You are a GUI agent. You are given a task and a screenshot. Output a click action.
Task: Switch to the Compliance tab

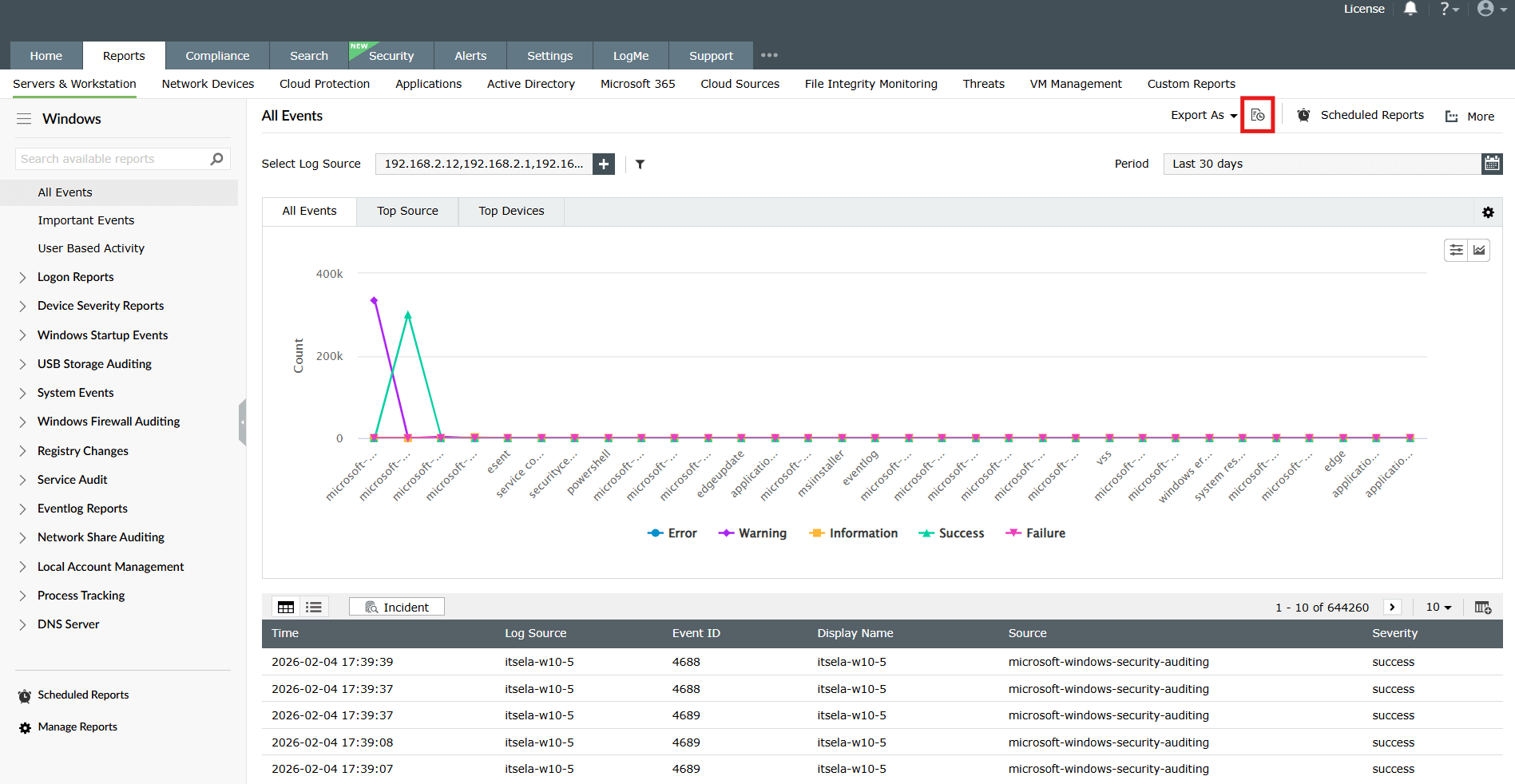217,56
